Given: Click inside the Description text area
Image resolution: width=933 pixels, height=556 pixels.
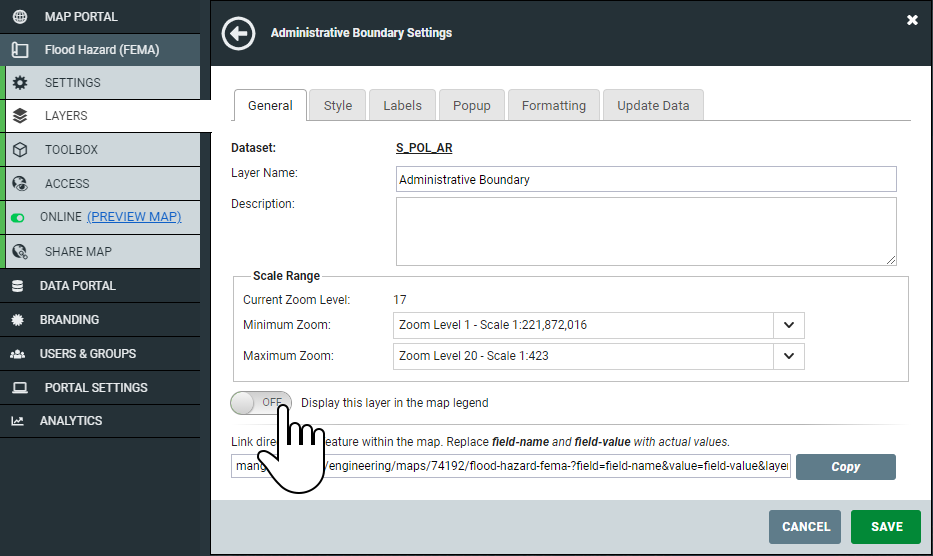Looking at the screenshot, I should click(646, 230).
